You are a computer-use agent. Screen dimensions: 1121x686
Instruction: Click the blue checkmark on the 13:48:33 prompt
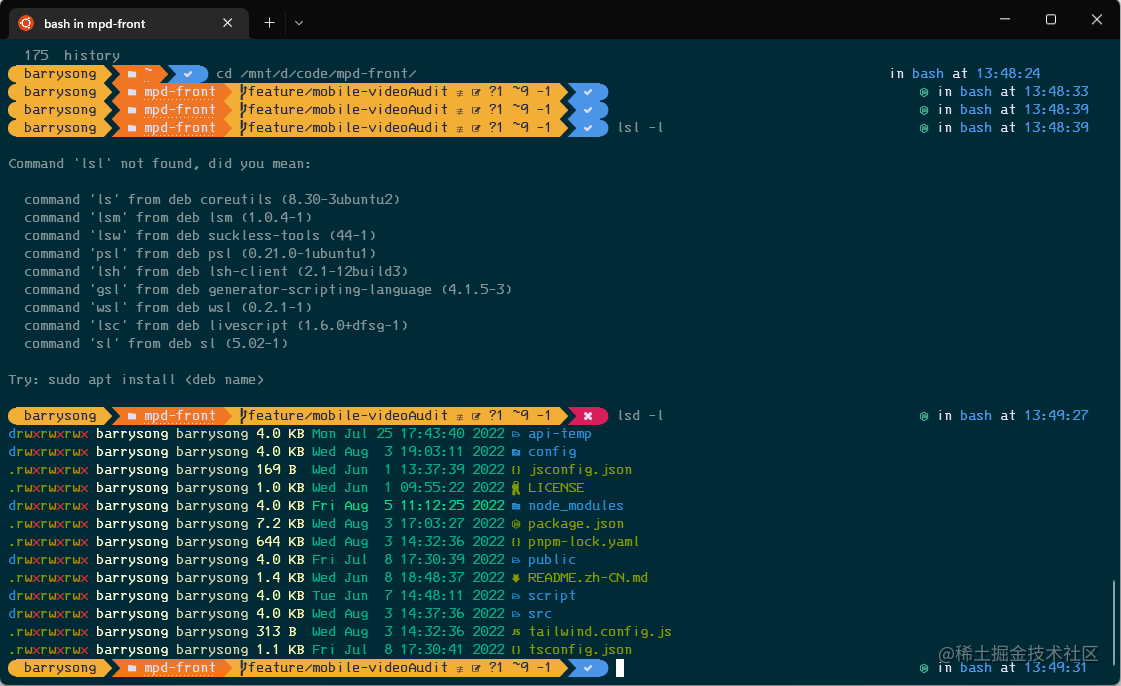click(588, 91)
